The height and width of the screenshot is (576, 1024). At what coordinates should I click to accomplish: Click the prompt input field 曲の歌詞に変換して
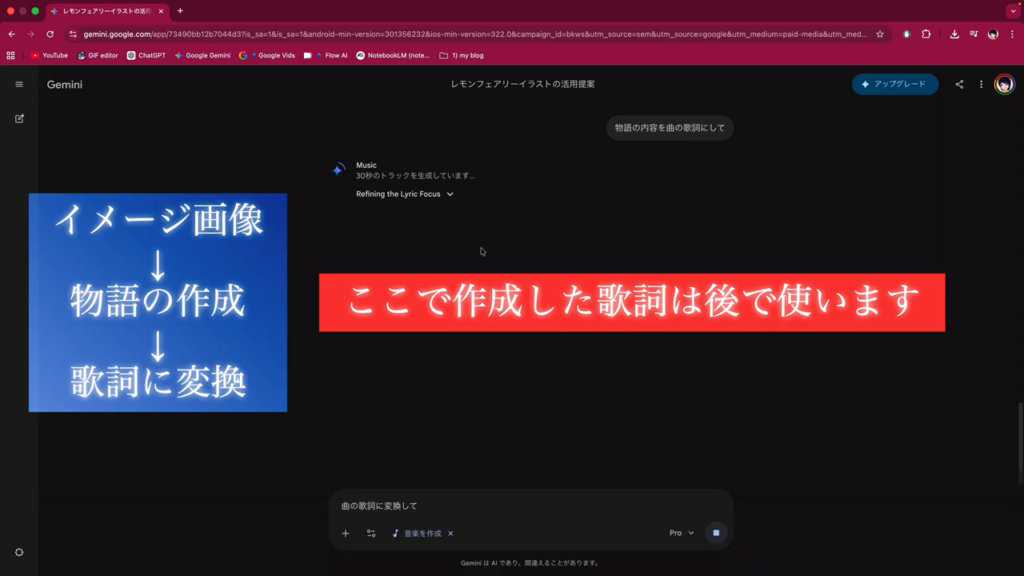coord(520,506)
